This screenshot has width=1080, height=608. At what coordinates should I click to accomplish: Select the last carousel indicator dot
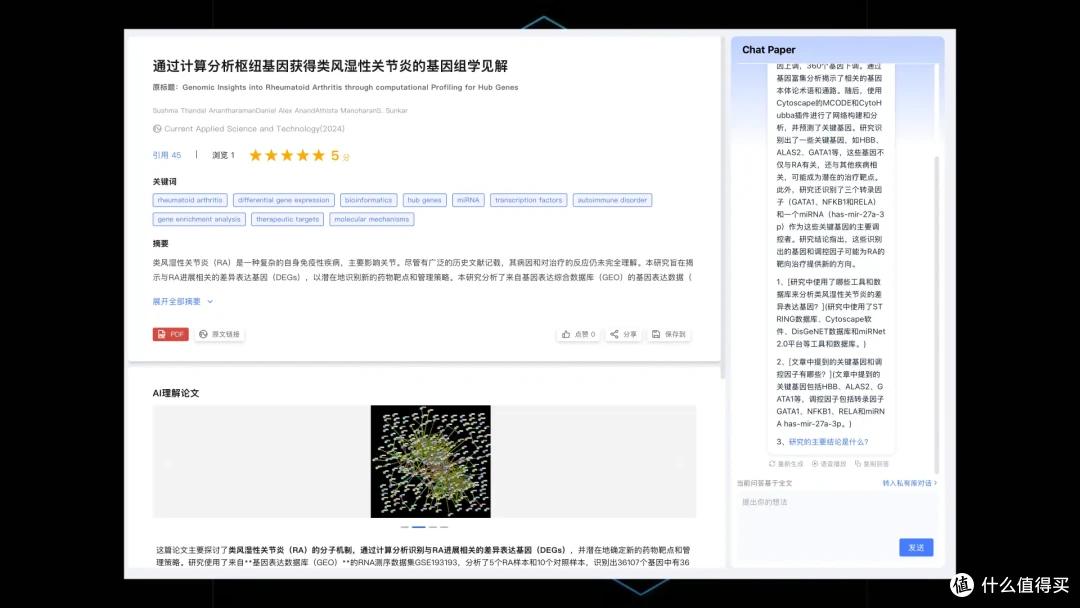tap(444, 527)
